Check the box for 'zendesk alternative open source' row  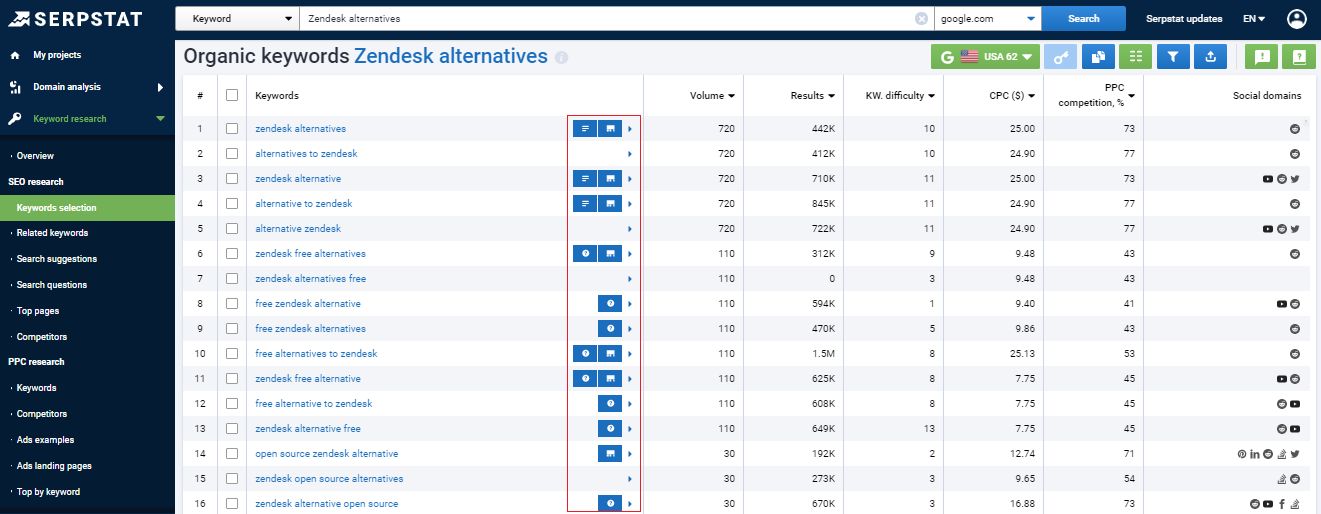tap(232, 504)
